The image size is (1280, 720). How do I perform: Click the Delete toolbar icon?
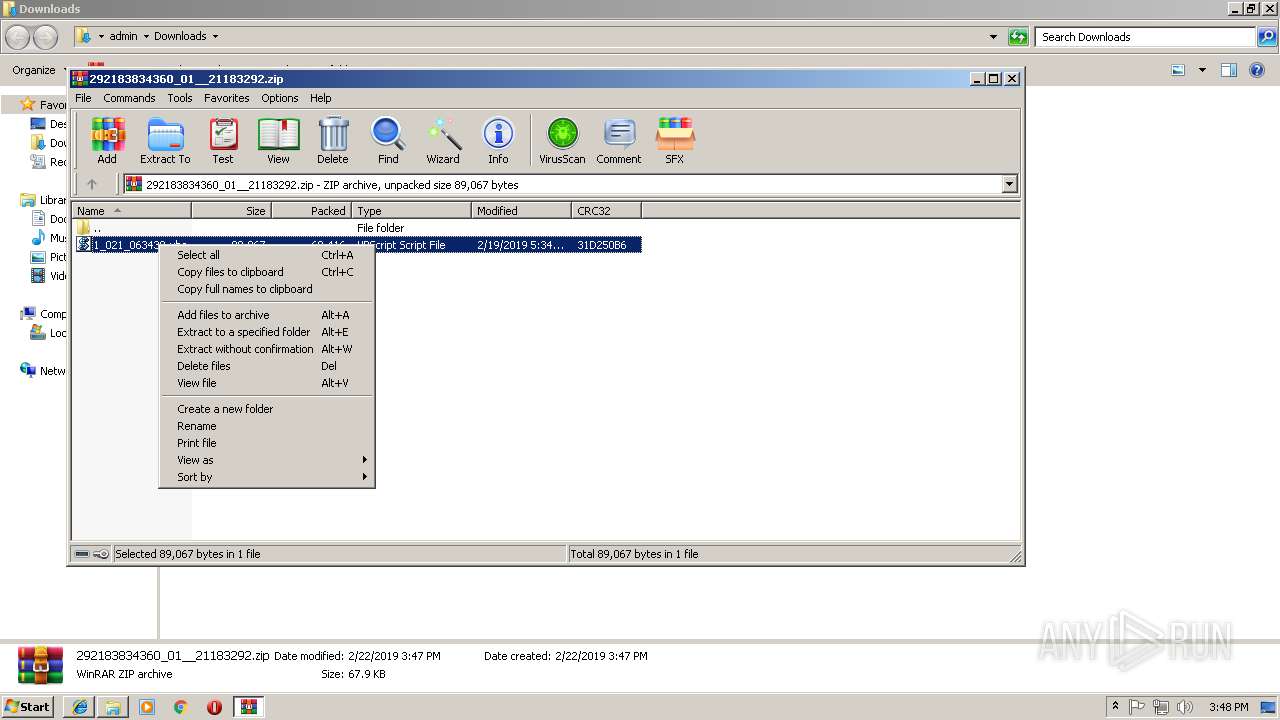pos(333,140)
